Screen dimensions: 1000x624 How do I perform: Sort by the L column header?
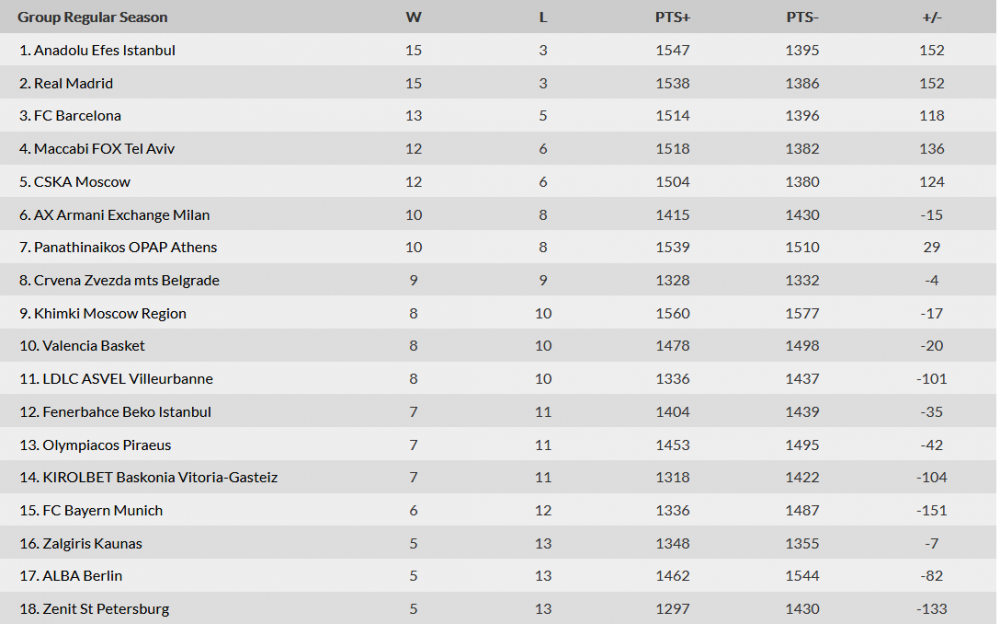click(x=543, y=17)
